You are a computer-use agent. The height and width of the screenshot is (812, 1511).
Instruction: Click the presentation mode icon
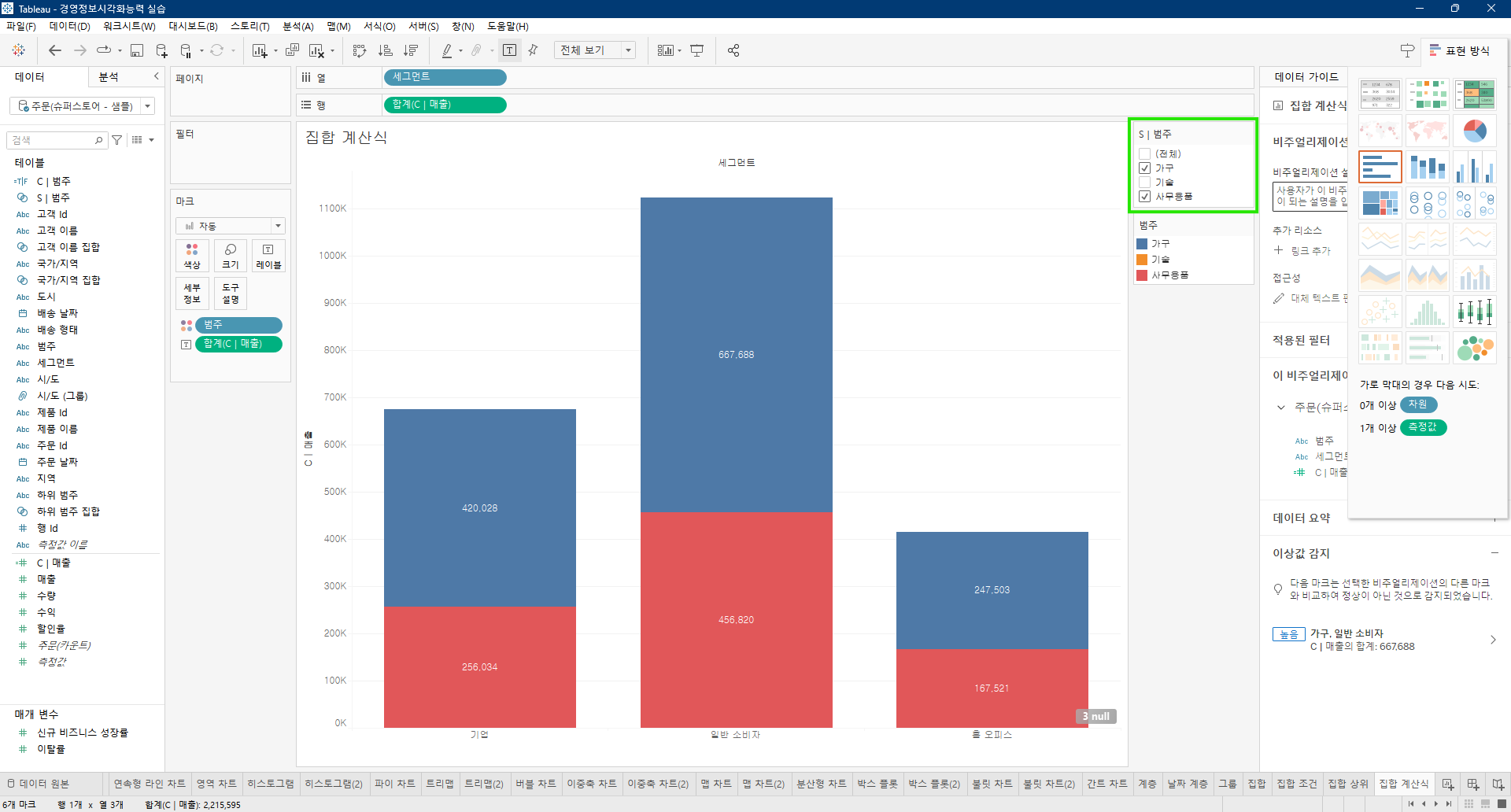tap(696, 50)
